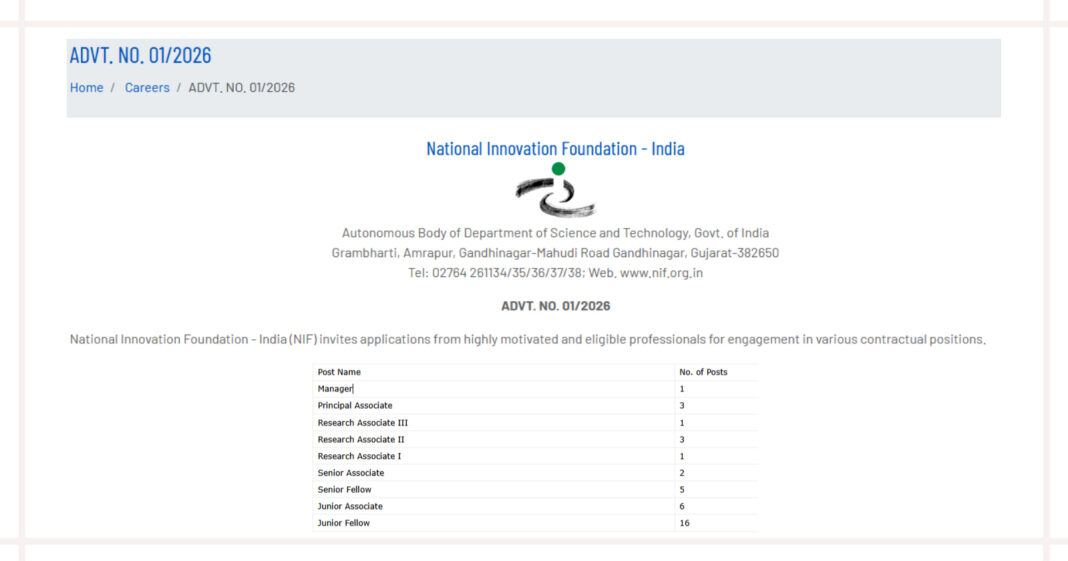Click the post count '6' for Junior Associate
The width and height of the screenshot is (1068, 561).
point(682,506)
